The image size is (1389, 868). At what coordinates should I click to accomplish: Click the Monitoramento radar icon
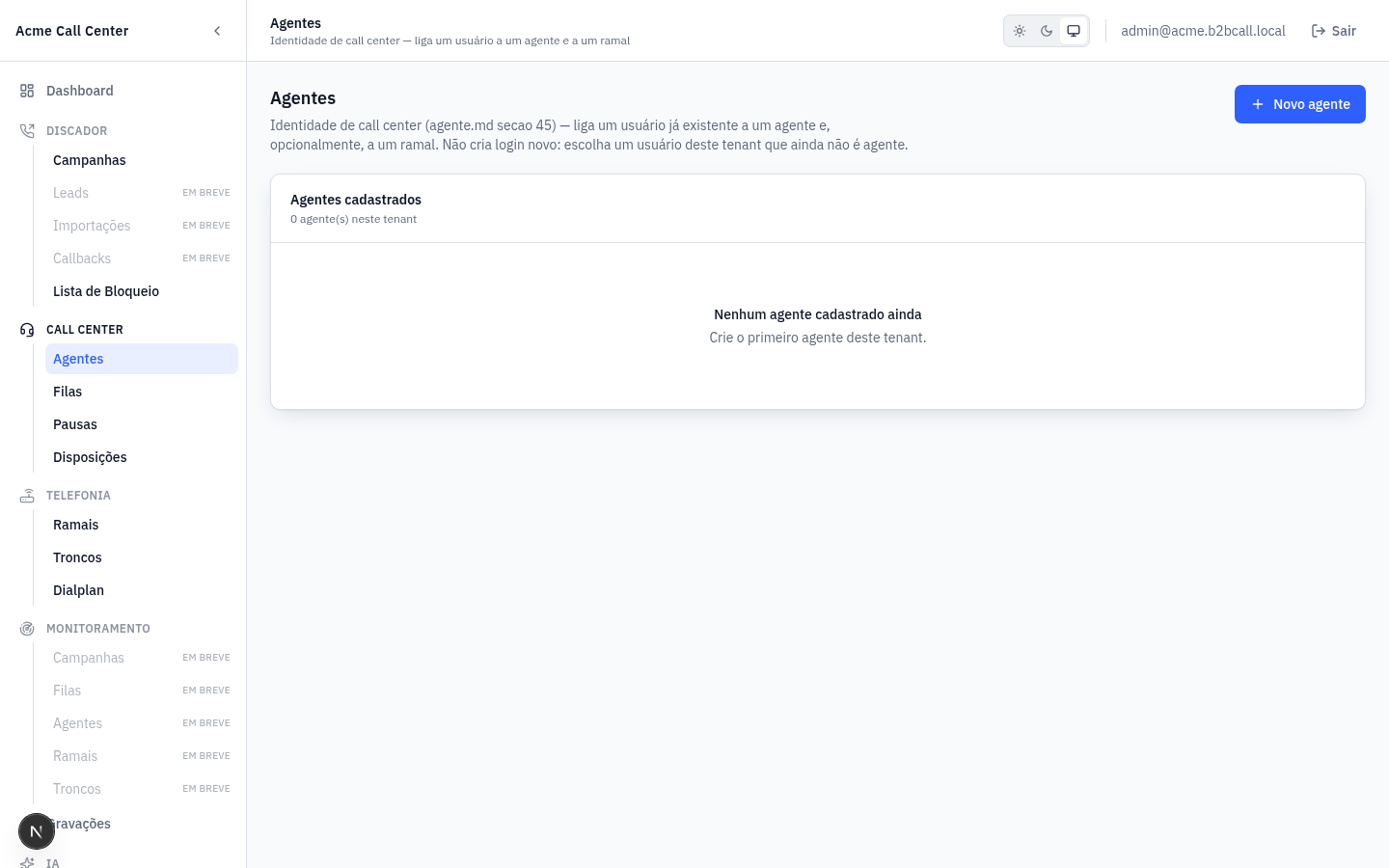click(27, 629)
